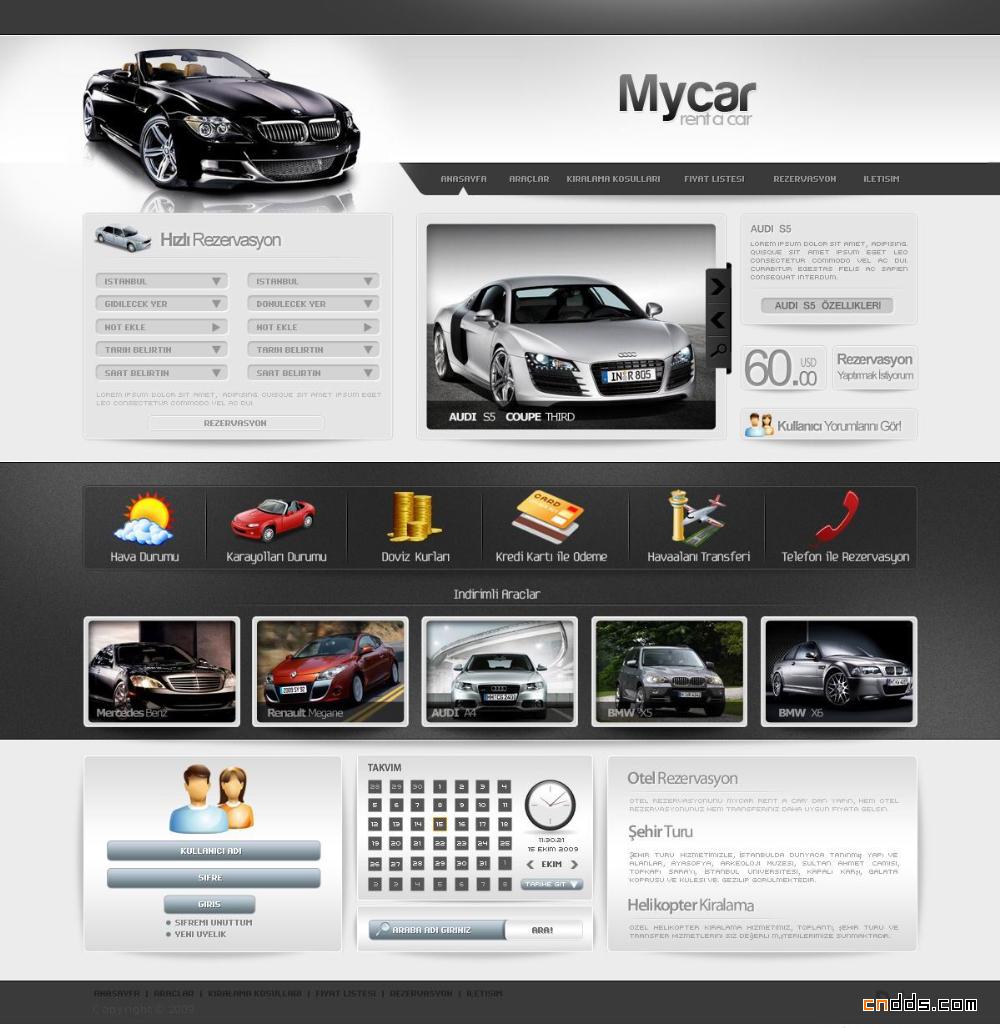Image resolution: width=1000 pixels, height=1028 pixels.
Task: Click users icon beside Kullanıcı Yorumlarını Gör
Action: coord(759,425)
